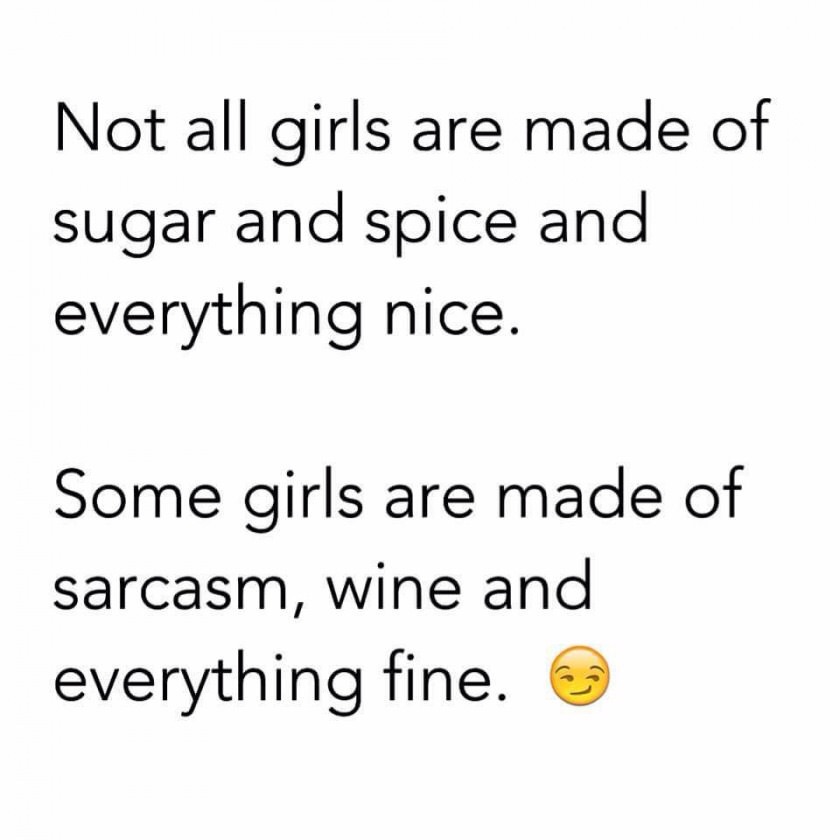The width and height of the screenshot is (840, 840).
Task: Select 'girls' in the 'Not all' sentence
Action: [x=330, y=132]
